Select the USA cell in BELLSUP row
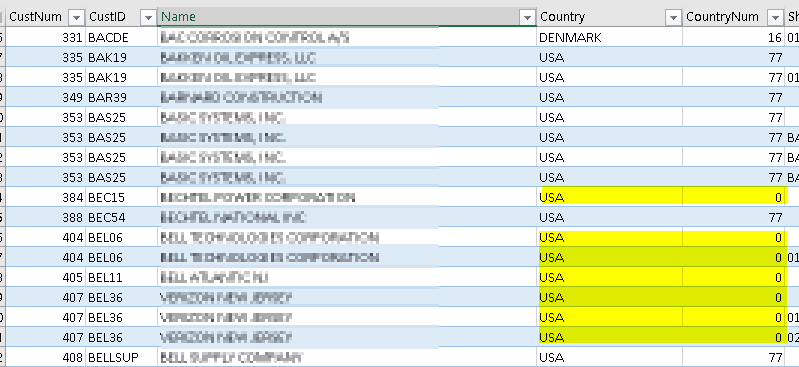 tap(609, 357)
